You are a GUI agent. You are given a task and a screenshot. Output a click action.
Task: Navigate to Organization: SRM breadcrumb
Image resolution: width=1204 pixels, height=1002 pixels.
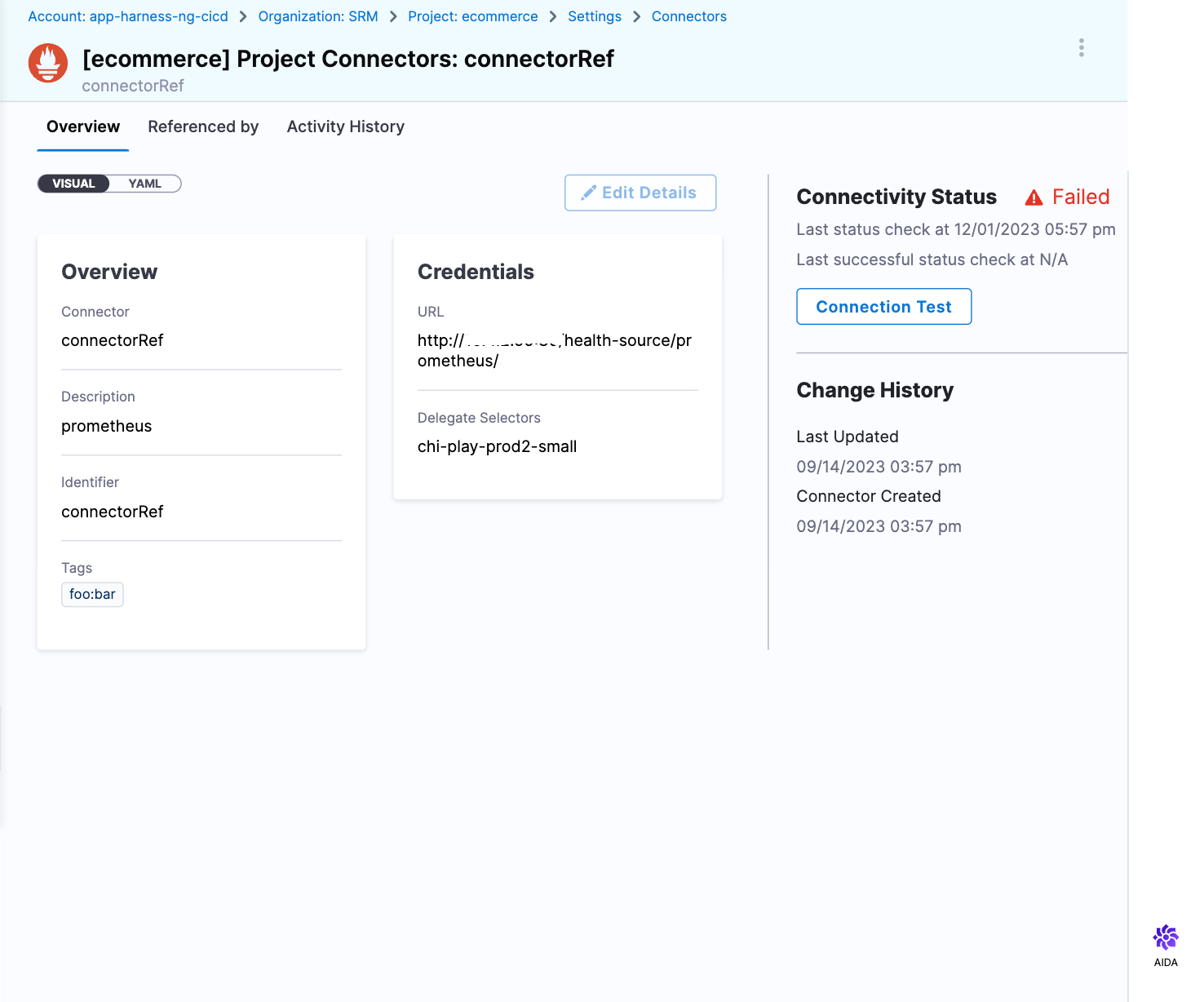click(x=318, y=16)
